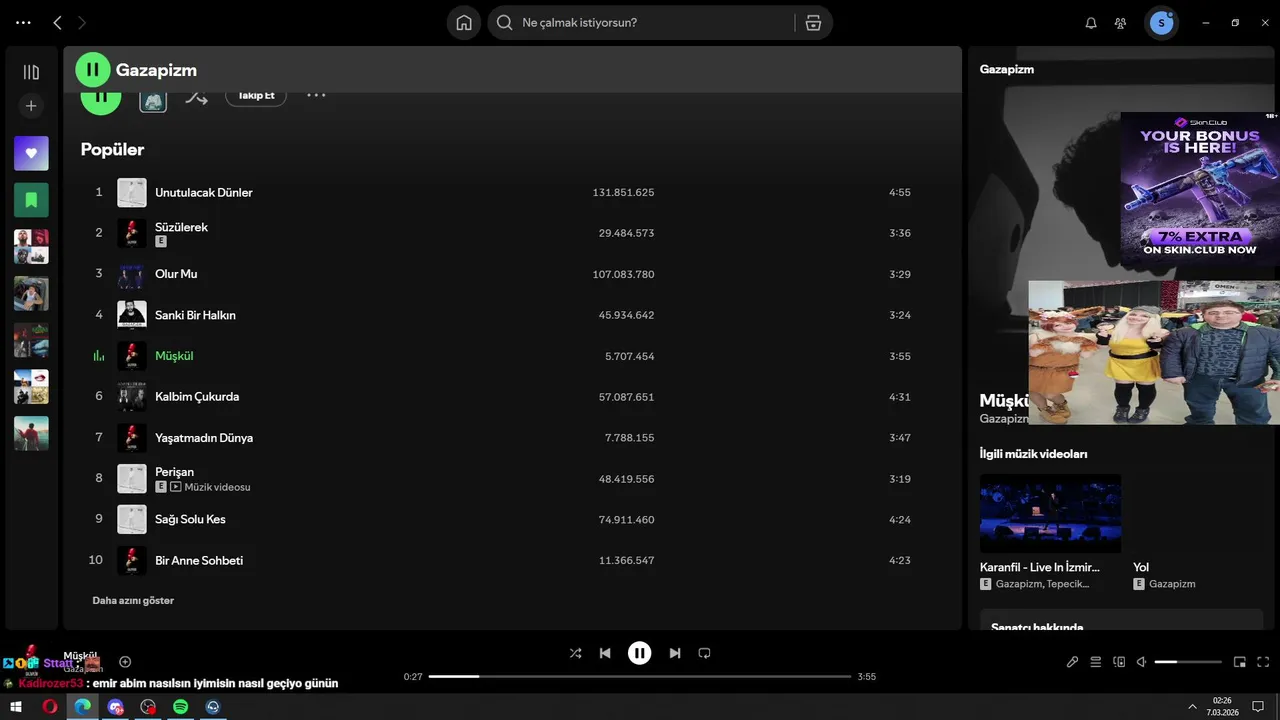Skip to previous track in player
Viewport: 1280px width, 720px height.
[605, 653]
